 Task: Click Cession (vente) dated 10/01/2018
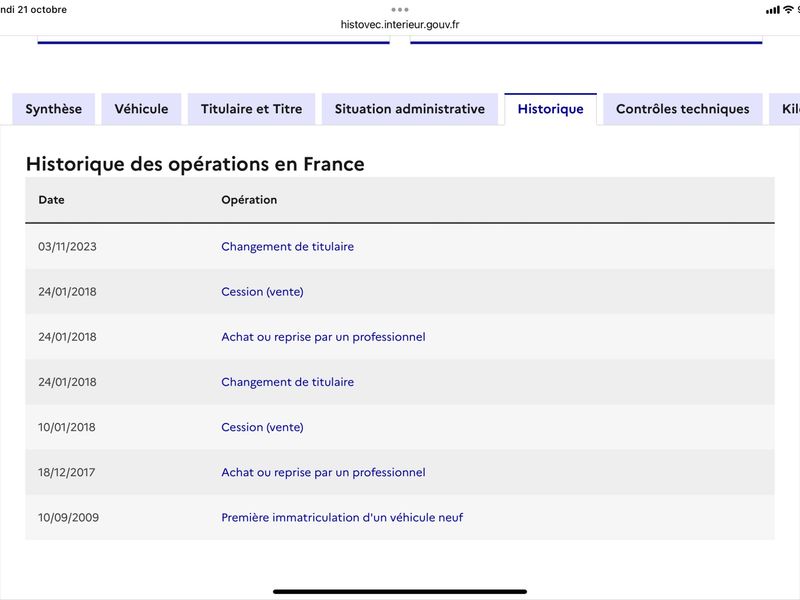tap(262, 427)
